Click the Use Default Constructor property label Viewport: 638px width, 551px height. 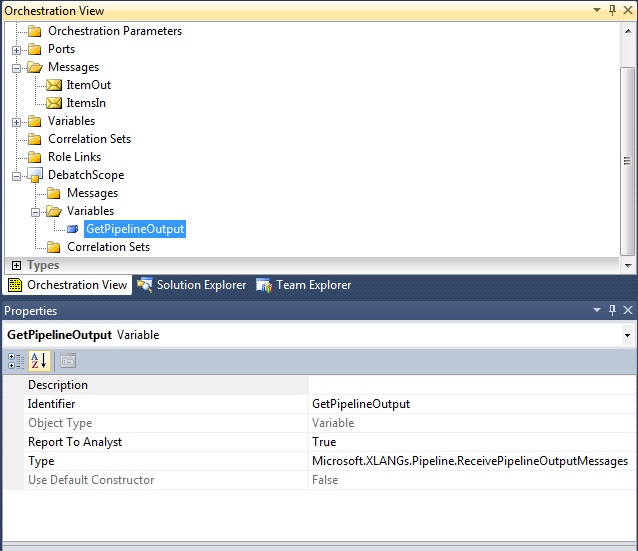click(91, 480)
